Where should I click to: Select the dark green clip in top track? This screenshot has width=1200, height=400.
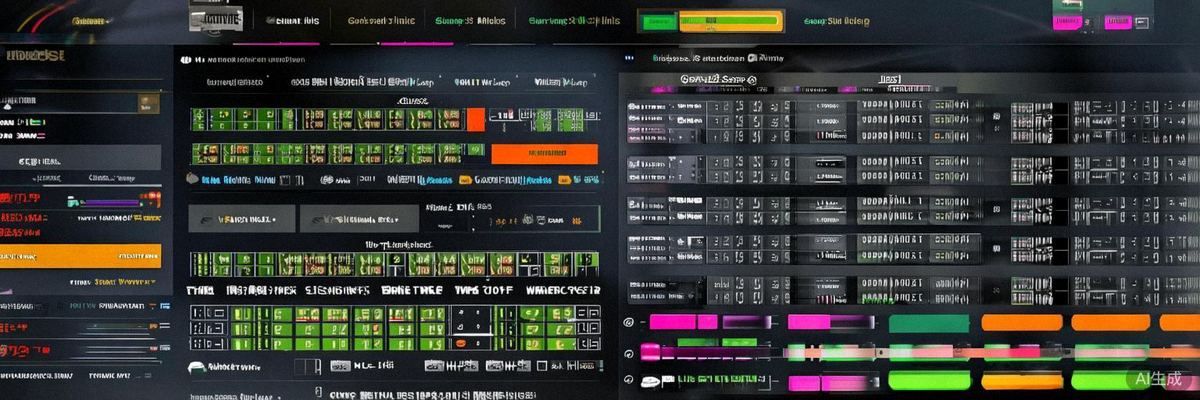tap(929, 322)
